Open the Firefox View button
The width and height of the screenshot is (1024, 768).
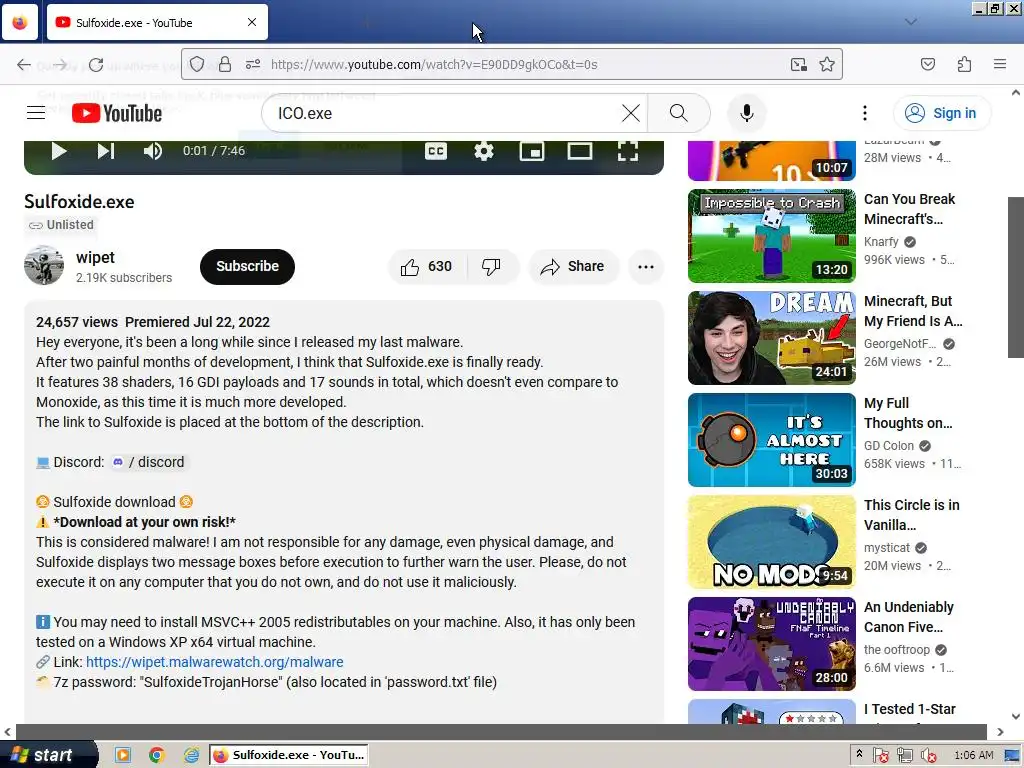(20, 22)
